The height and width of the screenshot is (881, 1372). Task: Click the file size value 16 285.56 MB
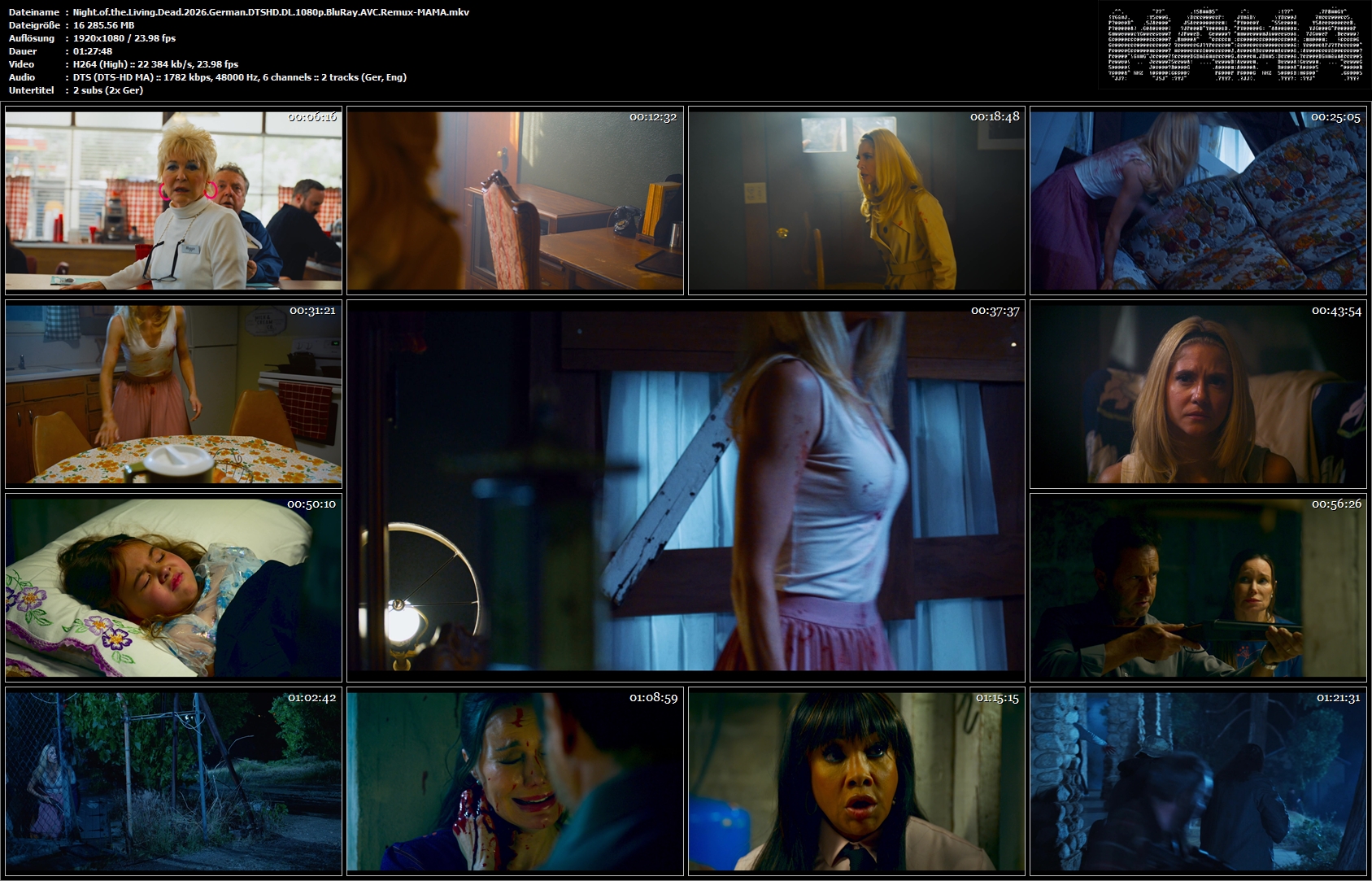[103, 25]
